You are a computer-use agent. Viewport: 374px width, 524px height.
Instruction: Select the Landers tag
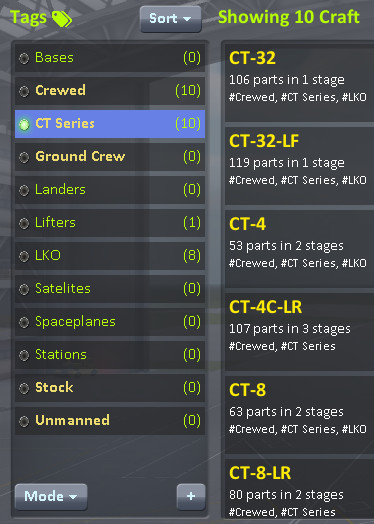click(x=110, y=190)
